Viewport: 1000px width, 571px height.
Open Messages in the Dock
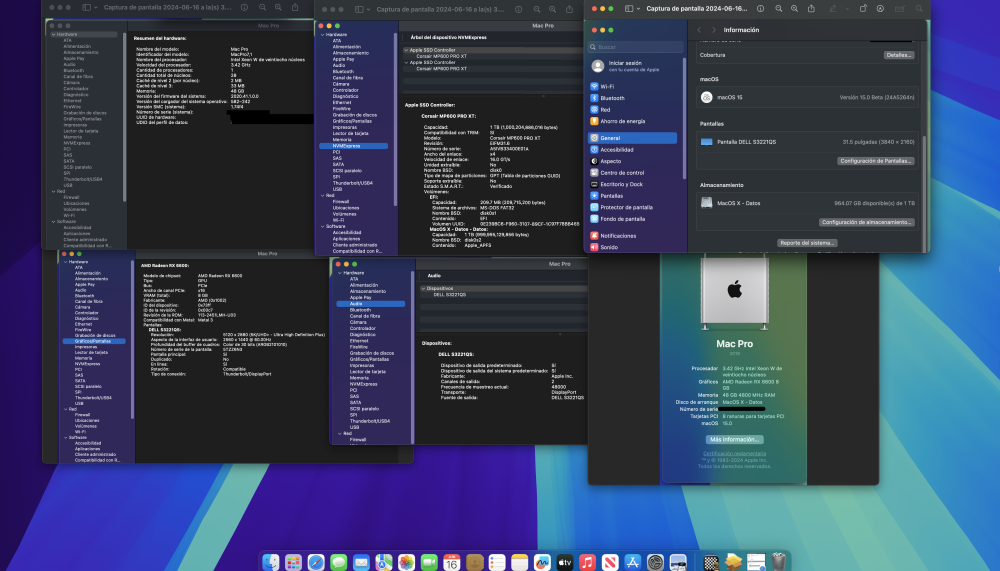point(339,562)
